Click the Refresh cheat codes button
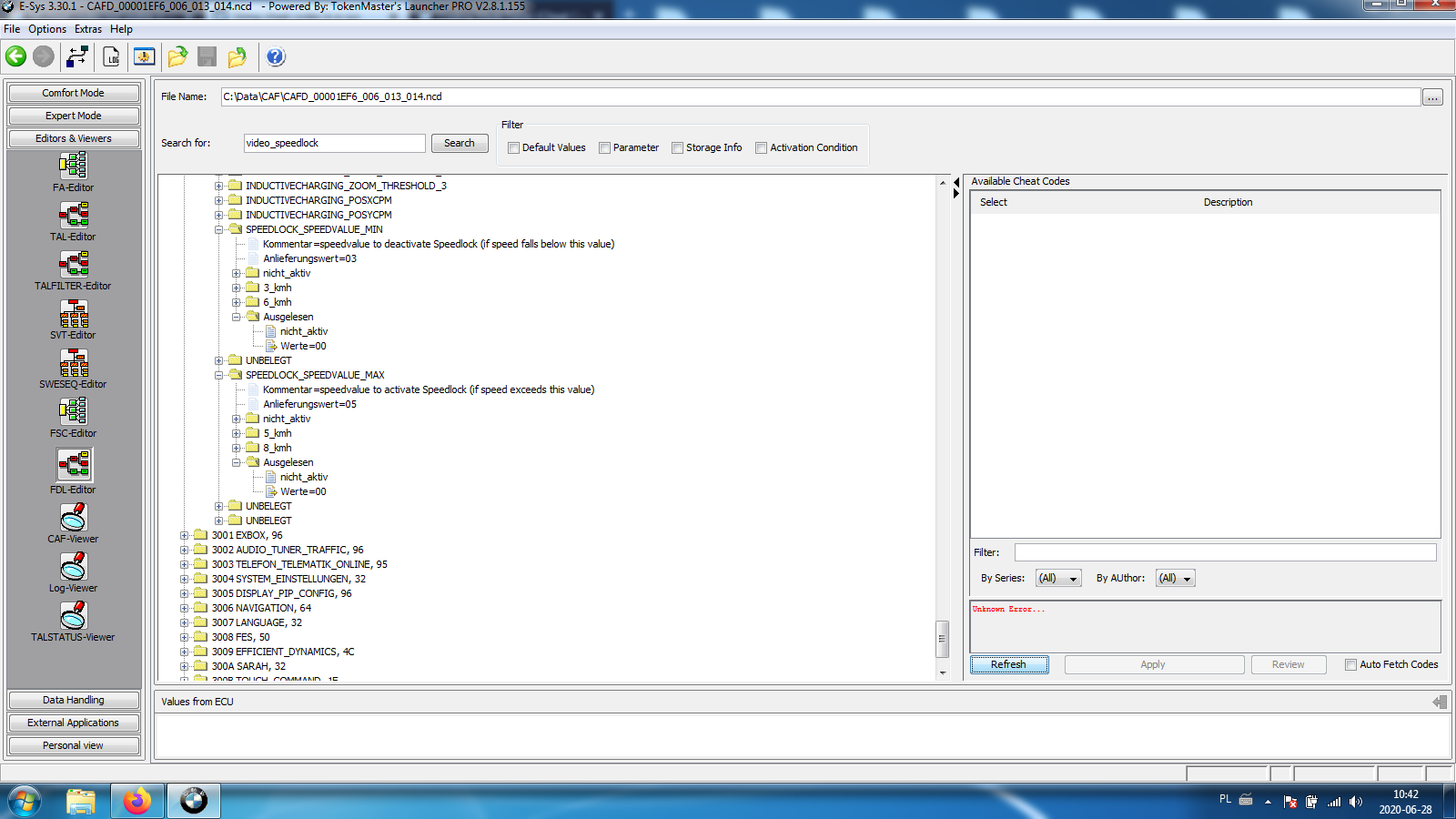The width and height of the screenshot is (1456, 819). coord(1009,664)
